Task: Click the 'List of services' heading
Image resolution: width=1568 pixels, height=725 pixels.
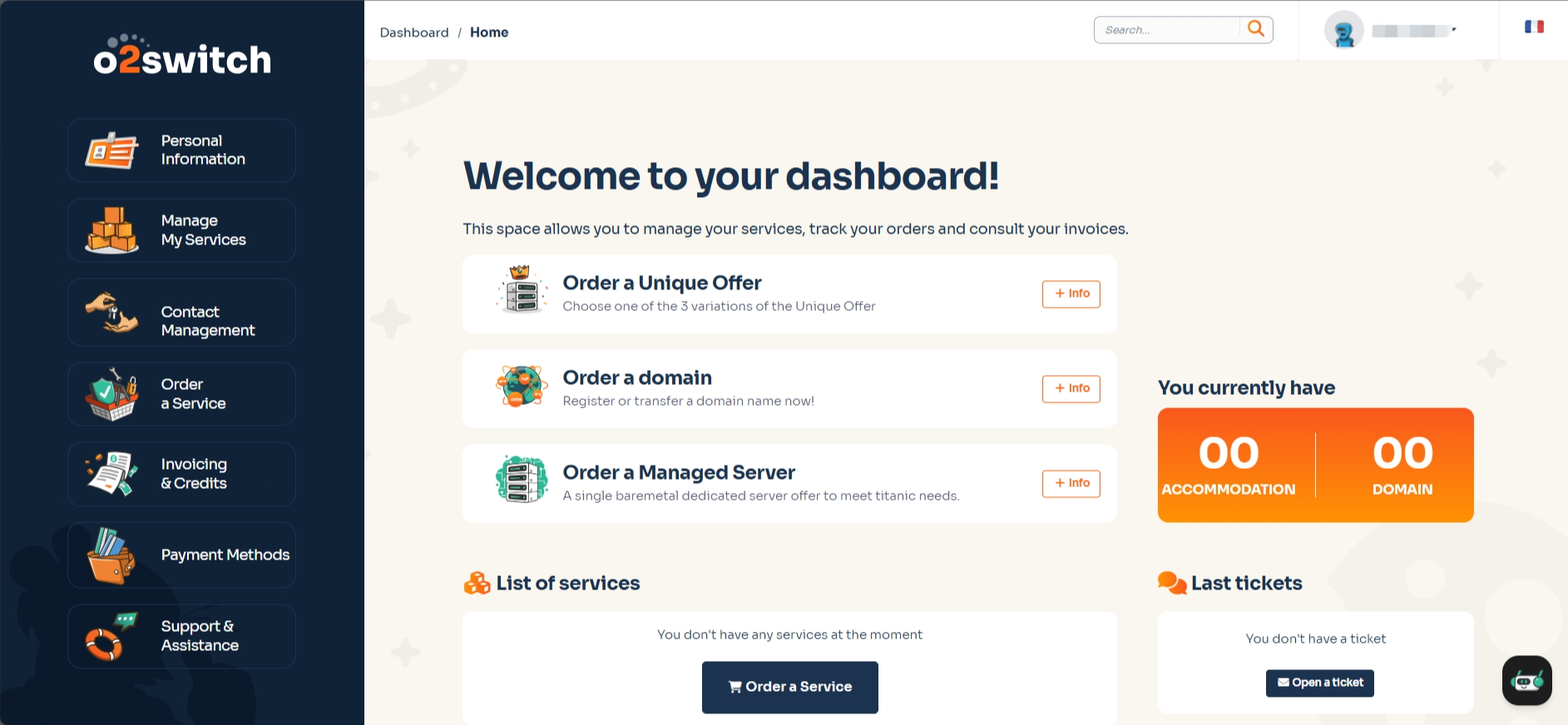Action: [x=568, y=583]
